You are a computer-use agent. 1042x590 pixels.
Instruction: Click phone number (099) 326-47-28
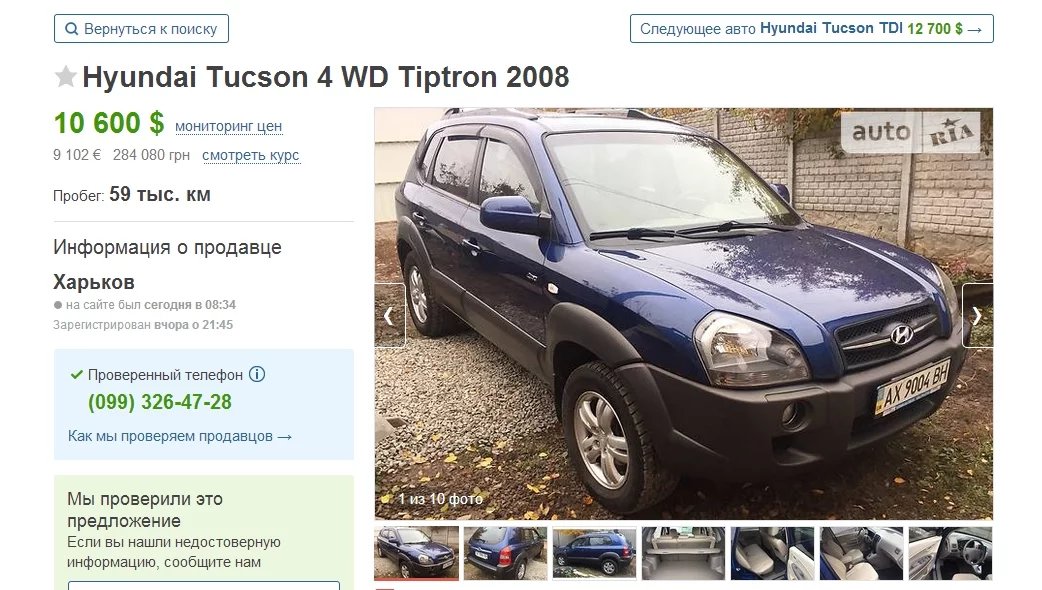click(x=160, y=402)
